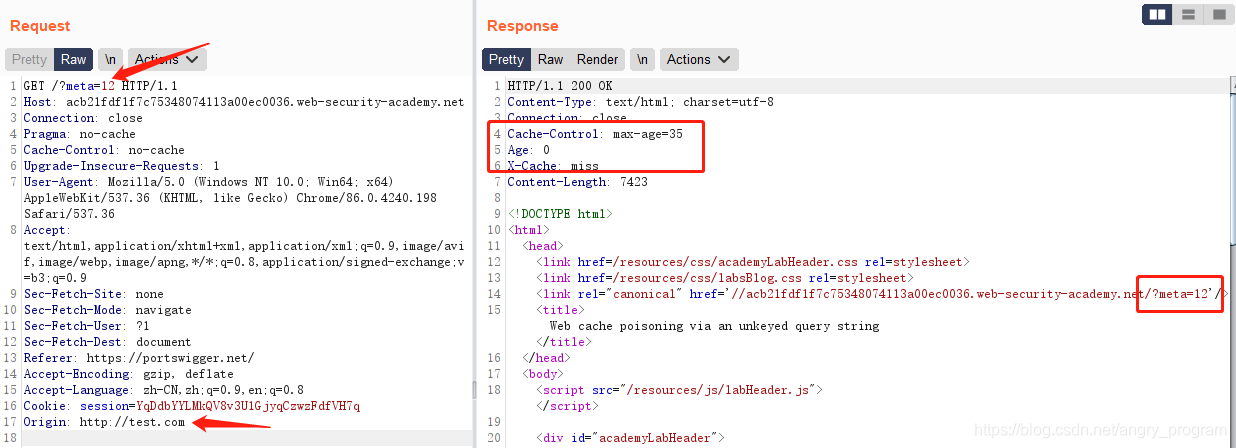Select stacked horizontal layout icon
The image size is (1236, 448).
click(x=1188, y=14)
